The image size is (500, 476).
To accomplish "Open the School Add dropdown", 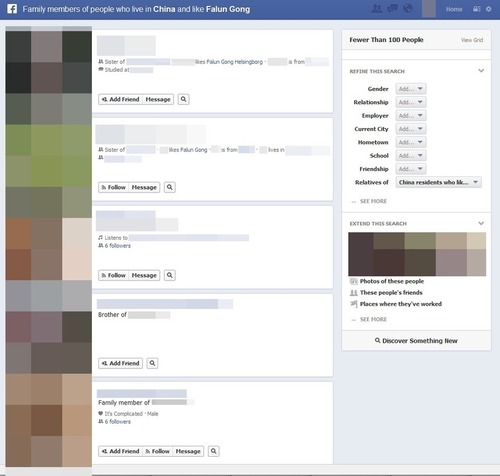I will 411,156.
